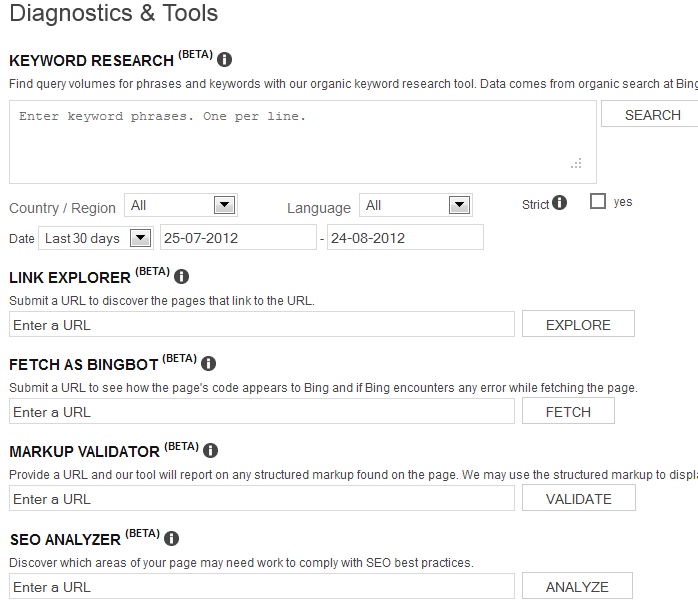This screenshot has width=698, height=606.
Task: Expand the Date range Last 30 days dropdown
Action: pyautogui.click(x=96, y=238)
